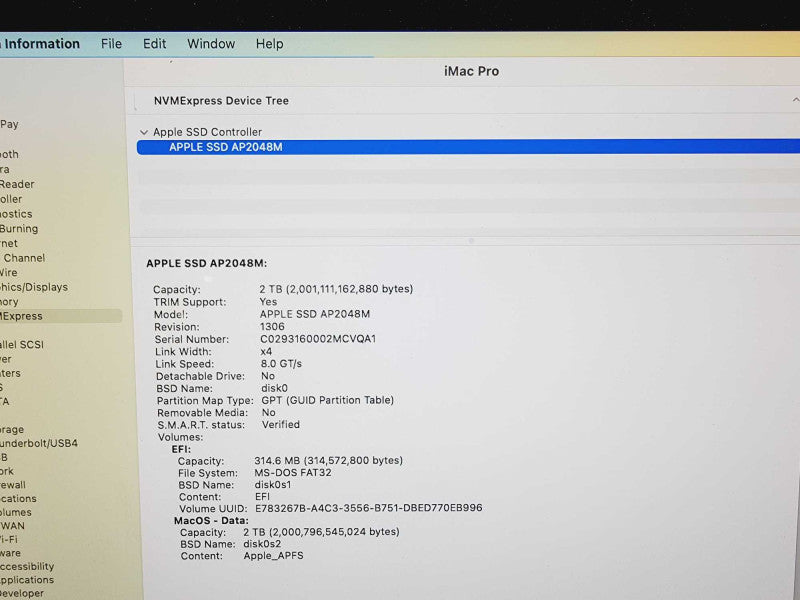Click EFI capacity 314.6 MB value
This screenshot has height=600, width=800.
(x=329, y=460)
